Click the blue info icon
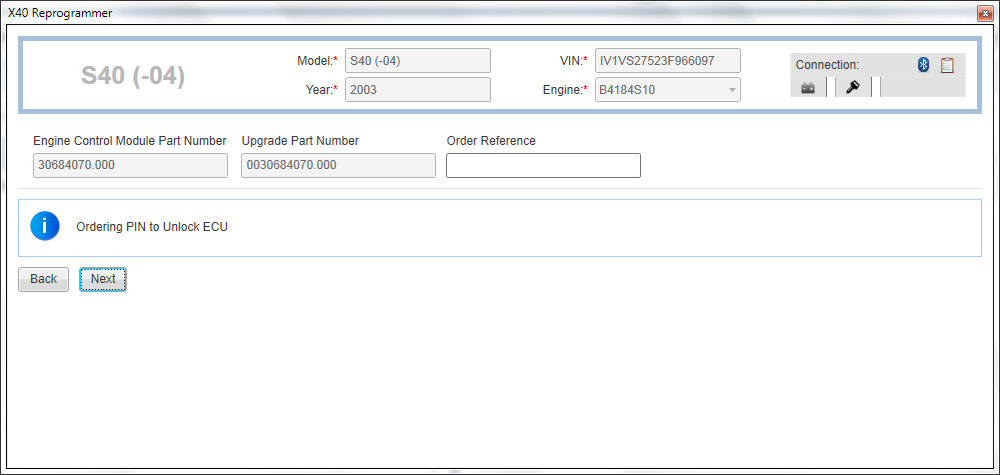Screen dimensions: 1000x475 click(45, 226)
